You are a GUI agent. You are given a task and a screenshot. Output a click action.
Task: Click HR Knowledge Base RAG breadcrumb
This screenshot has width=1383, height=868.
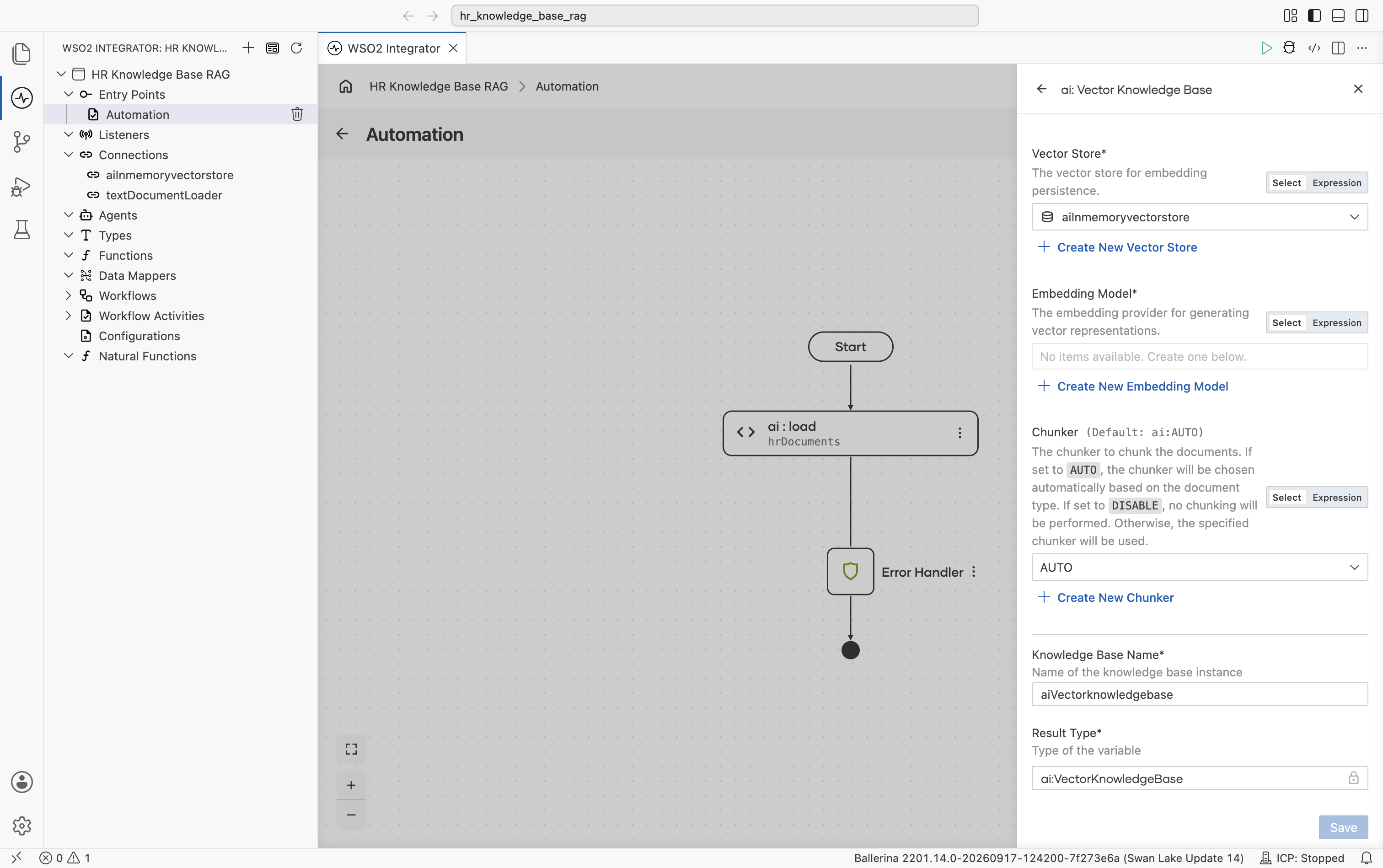439,86
